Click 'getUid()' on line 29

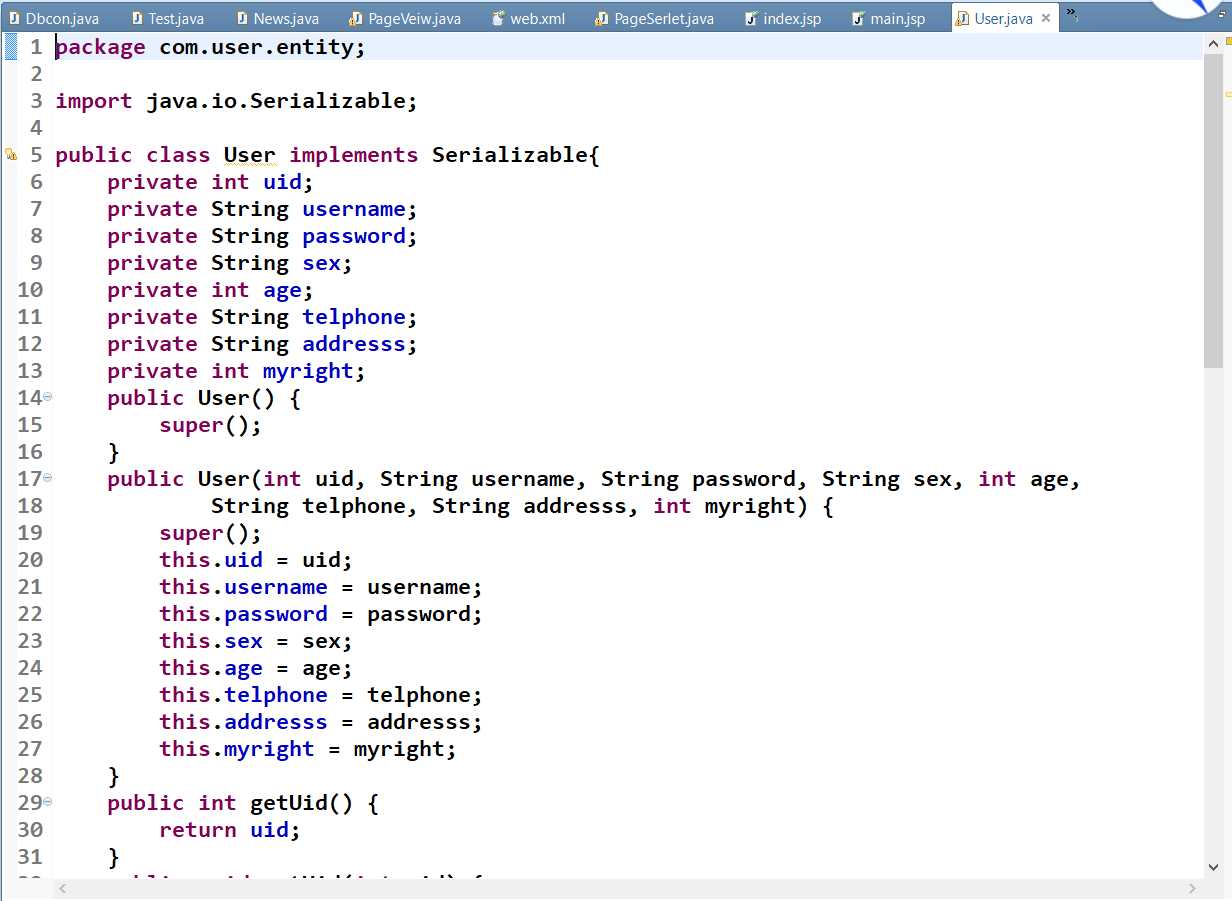301,803
